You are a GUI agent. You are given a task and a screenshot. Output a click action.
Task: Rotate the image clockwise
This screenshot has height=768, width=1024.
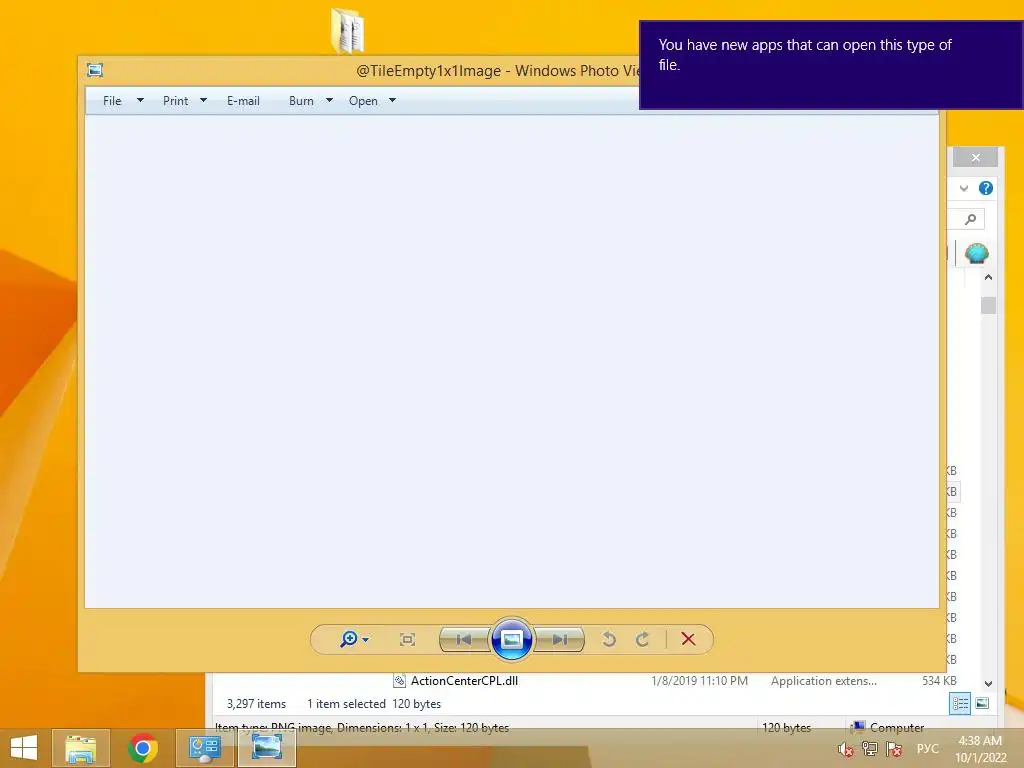[x=643, y=639]
